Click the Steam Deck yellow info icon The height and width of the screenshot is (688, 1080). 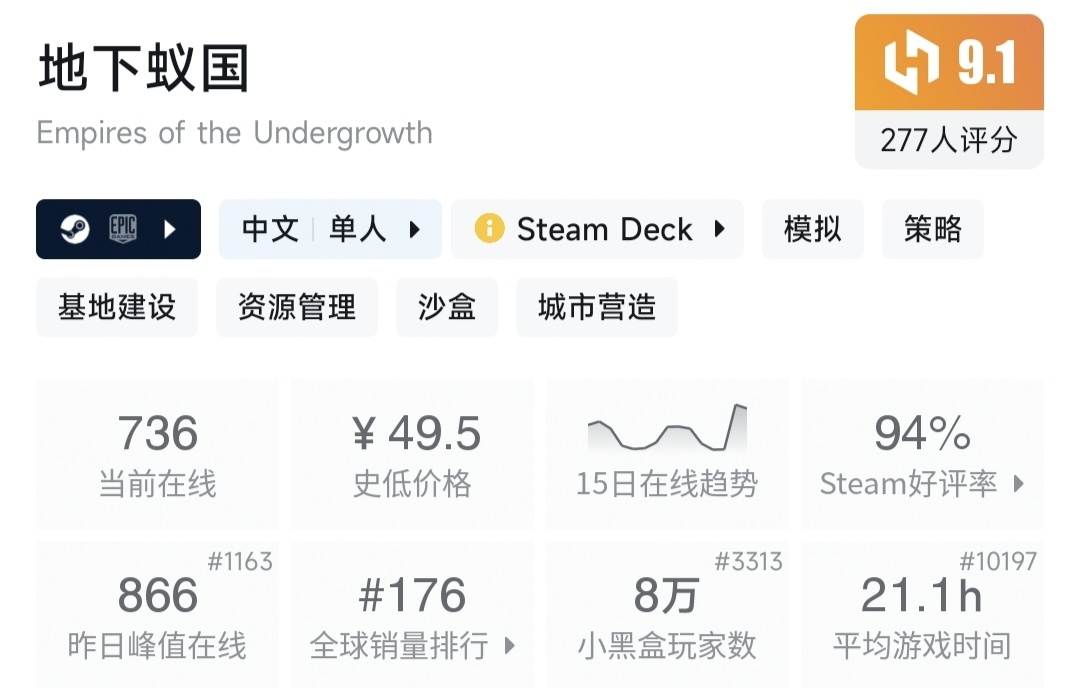click(x=489, y=229)
